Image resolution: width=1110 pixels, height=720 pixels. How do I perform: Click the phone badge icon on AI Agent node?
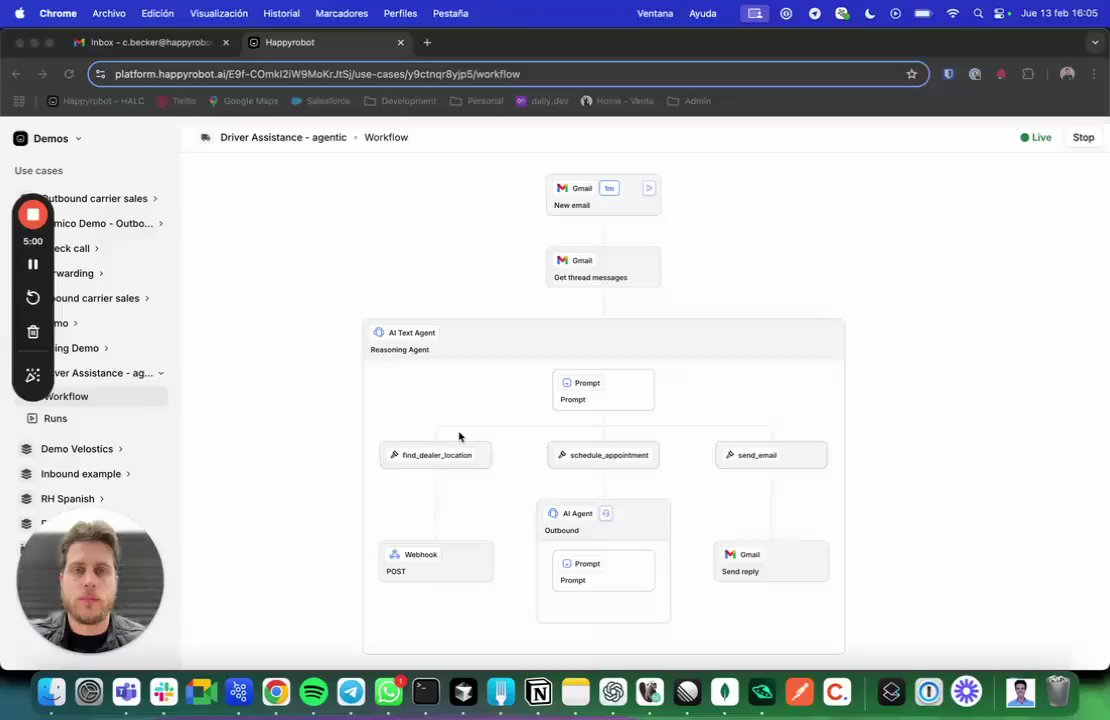coord(605,514)
